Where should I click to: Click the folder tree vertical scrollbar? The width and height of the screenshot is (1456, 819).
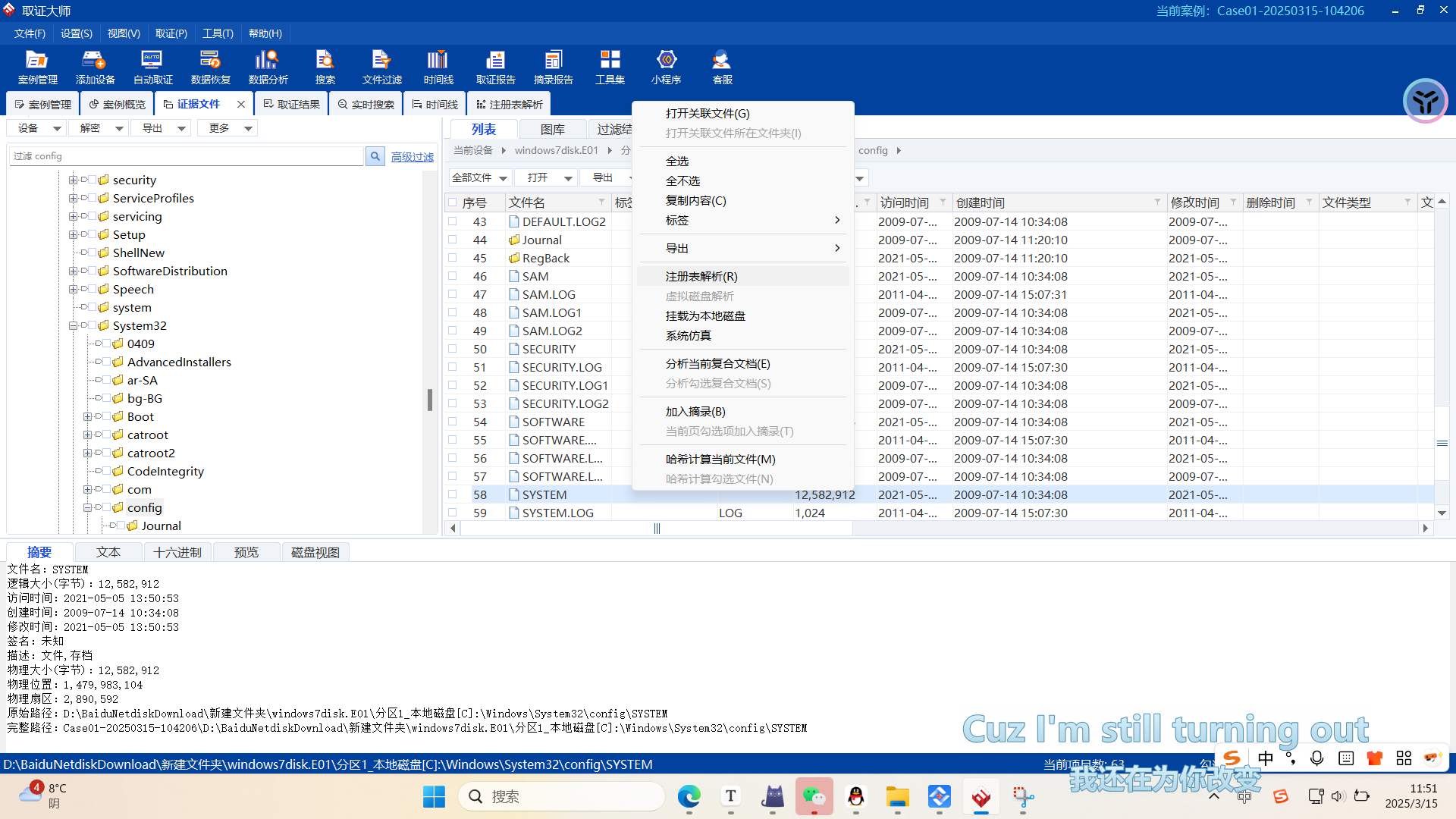pyautogui.click(x=430, y=400)
